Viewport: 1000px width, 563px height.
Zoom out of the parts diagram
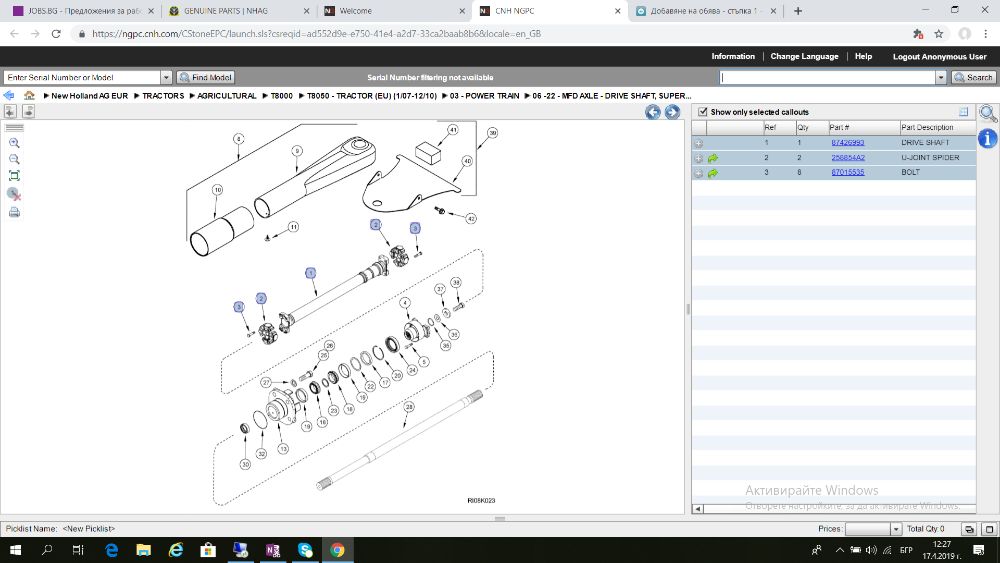14,159
